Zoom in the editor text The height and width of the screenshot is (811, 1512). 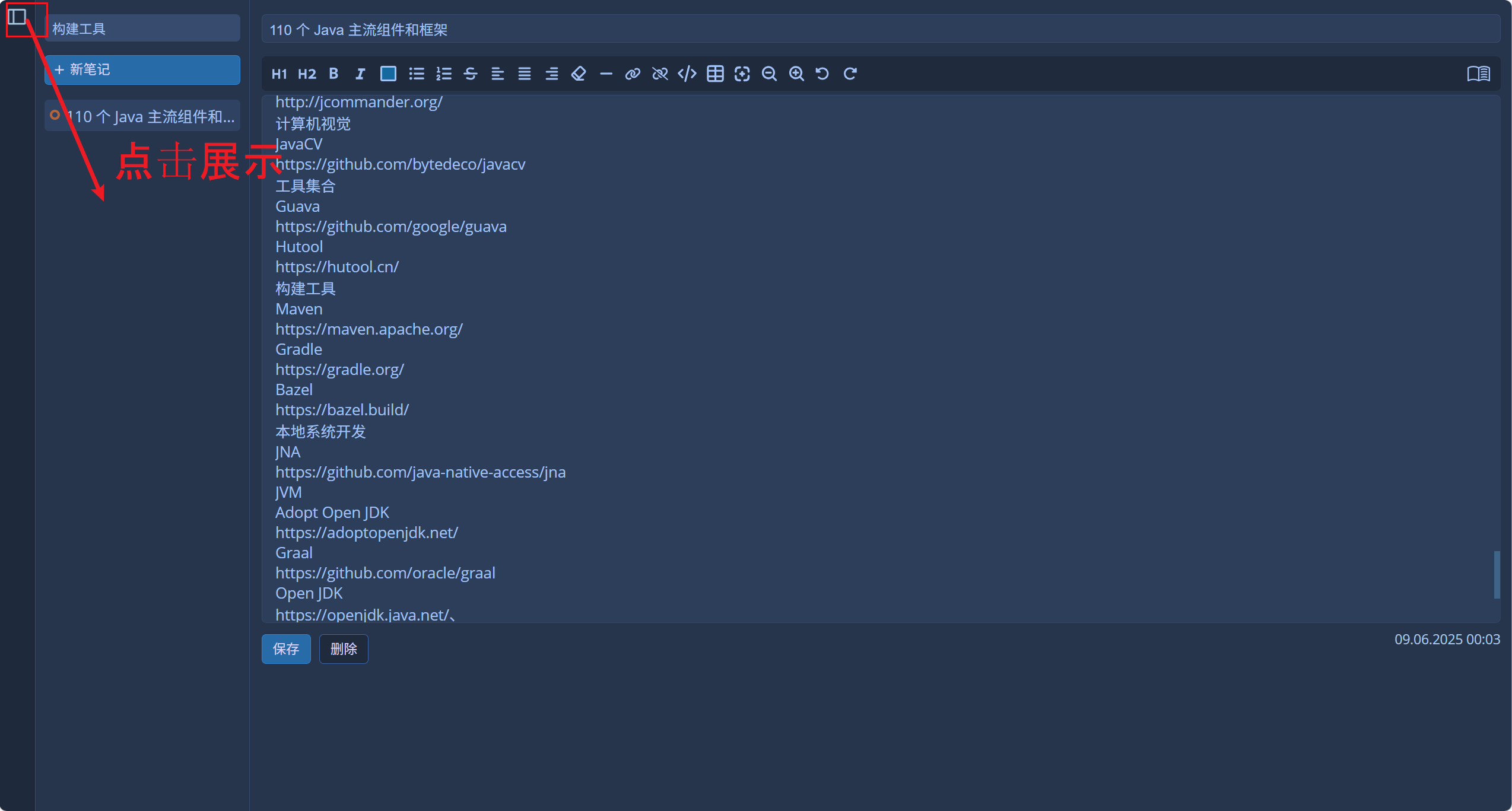[796, 74]
